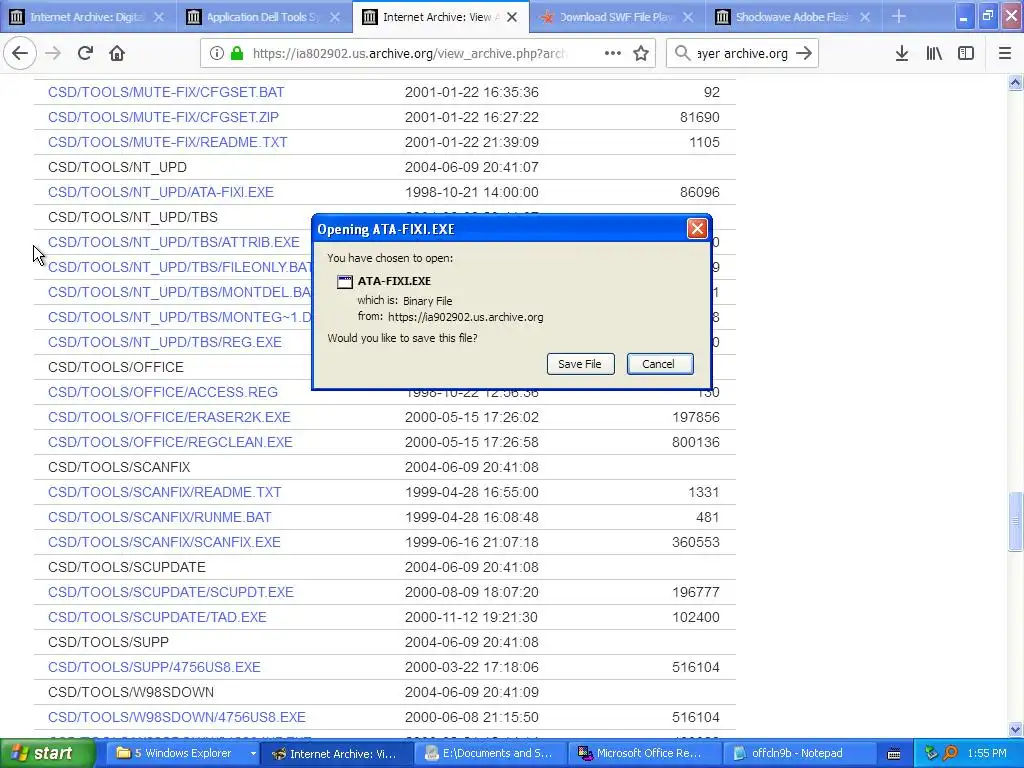Open SCANFIX/SCANFIX.EXE link

pos(164,542)
